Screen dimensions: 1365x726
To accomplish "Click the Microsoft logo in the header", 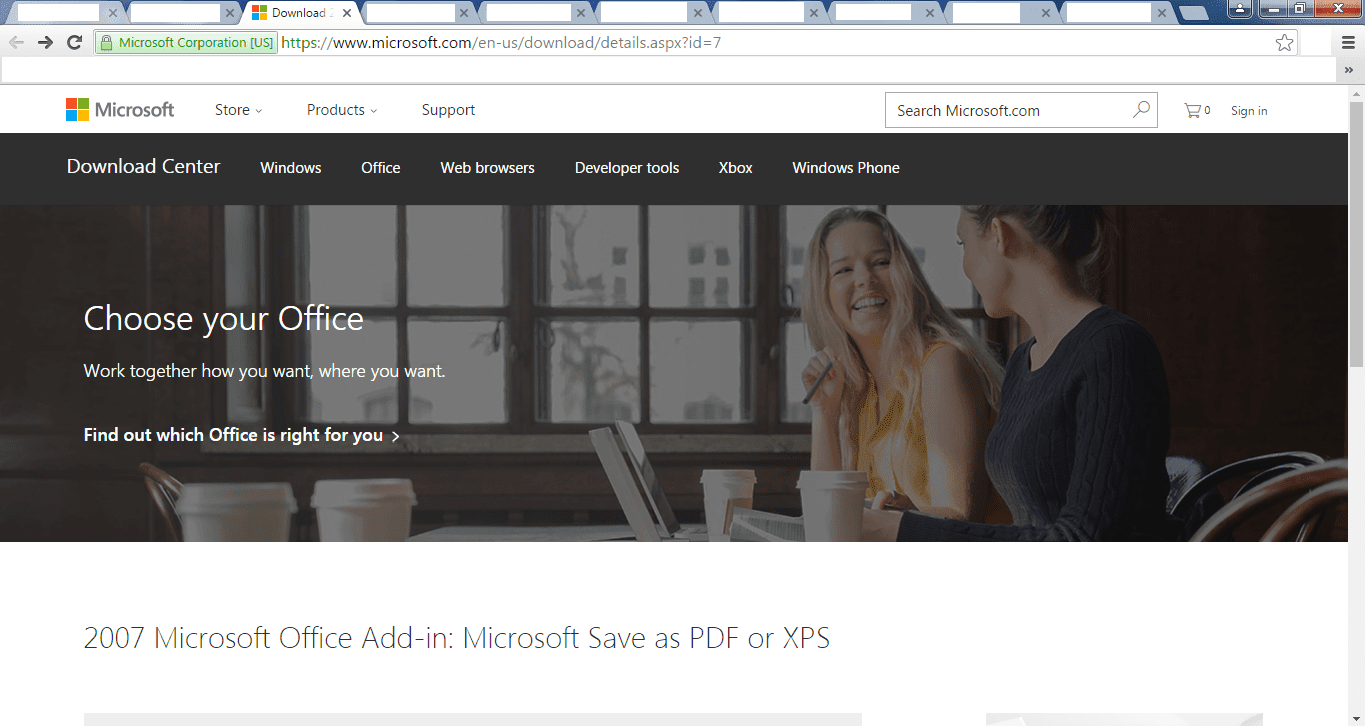I will pyautogui.click(x=119, y=109).
